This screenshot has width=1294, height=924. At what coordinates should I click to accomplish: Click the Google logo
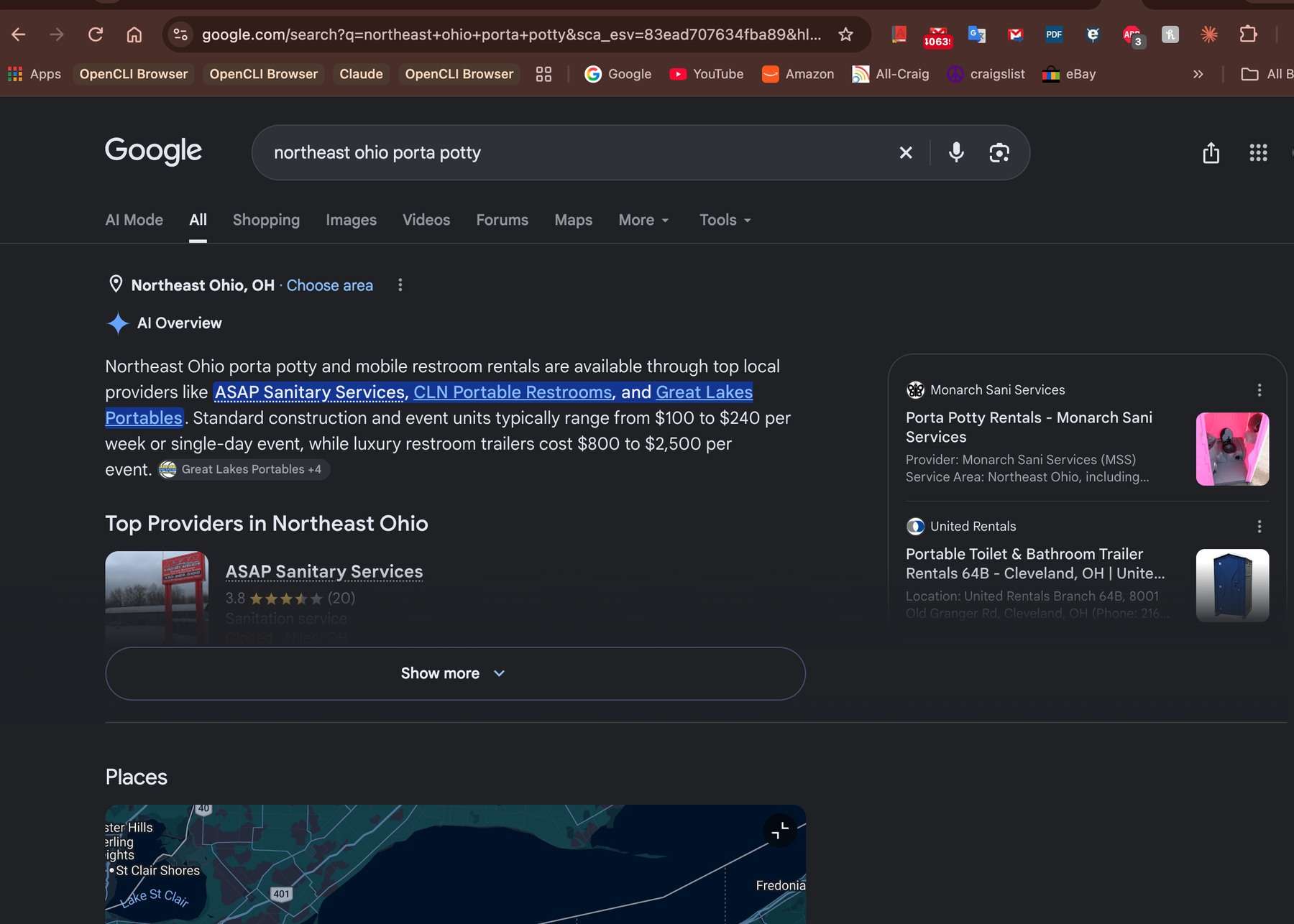(153, 151)
